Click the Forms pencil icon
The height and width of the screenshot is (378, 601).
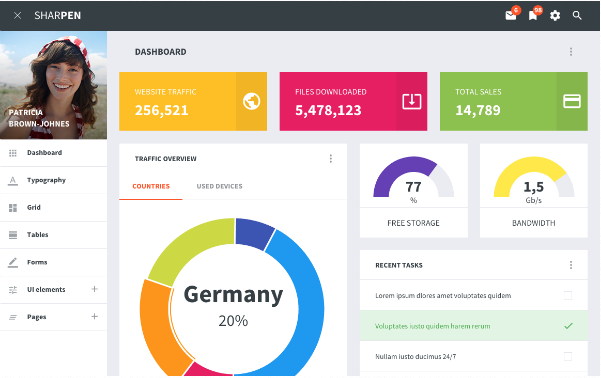13,262
